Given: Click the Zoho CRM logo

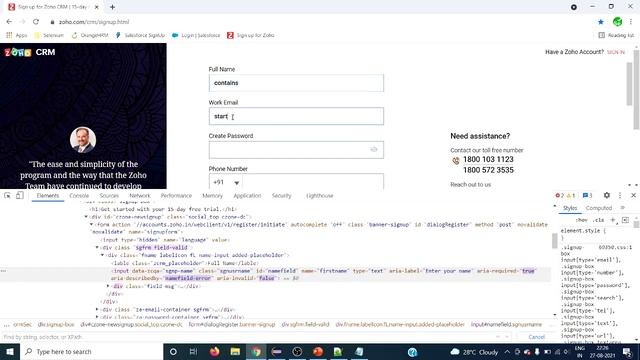Looking at the screenshot, I should pos(30,52).
